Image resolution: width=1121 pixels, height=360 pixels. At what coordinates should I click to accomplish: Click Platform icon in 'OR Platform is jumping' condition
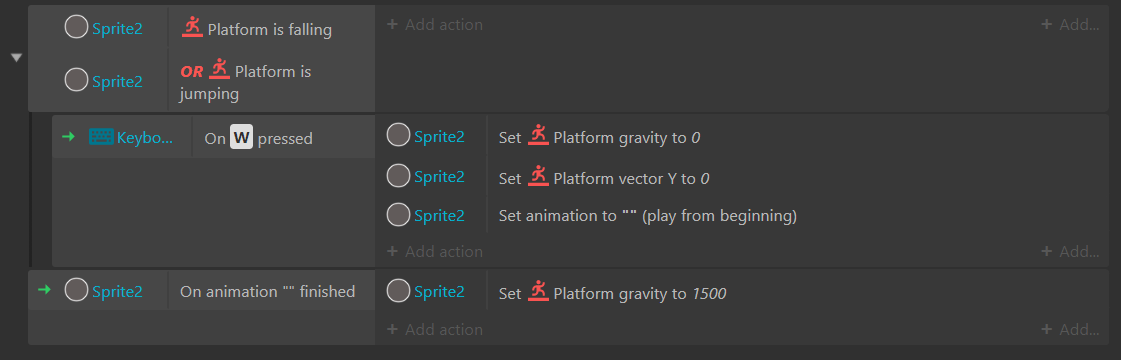219,69
